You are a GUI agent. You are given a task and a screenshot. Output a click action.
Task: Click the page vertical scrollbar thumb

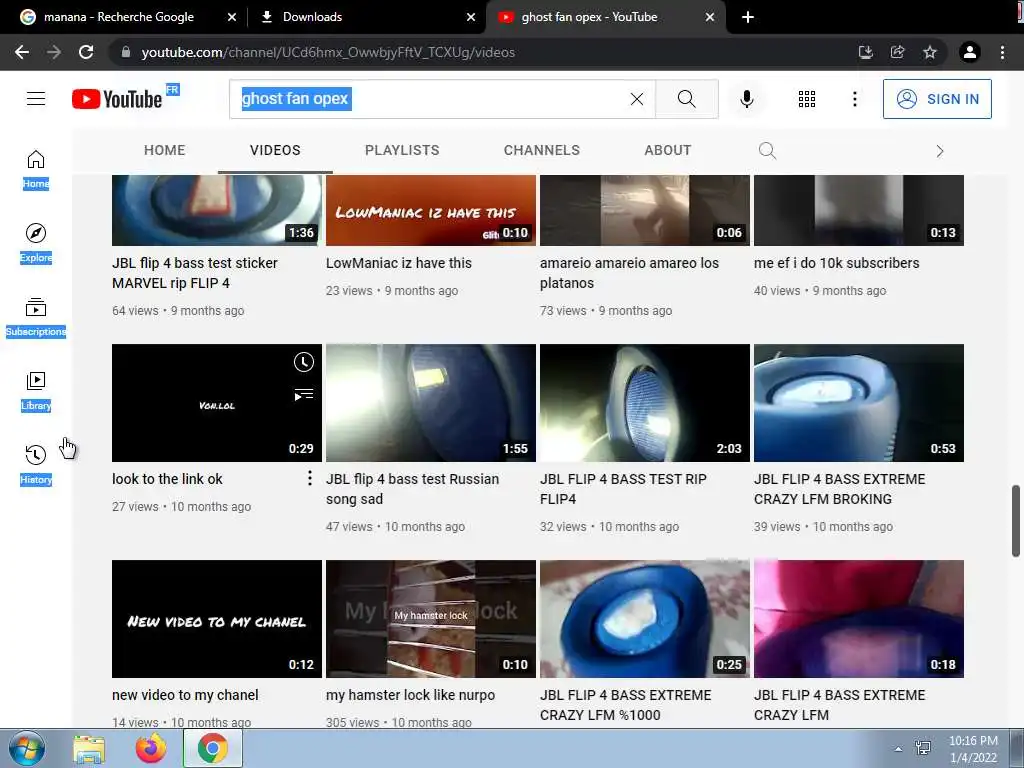[1016, 520]
